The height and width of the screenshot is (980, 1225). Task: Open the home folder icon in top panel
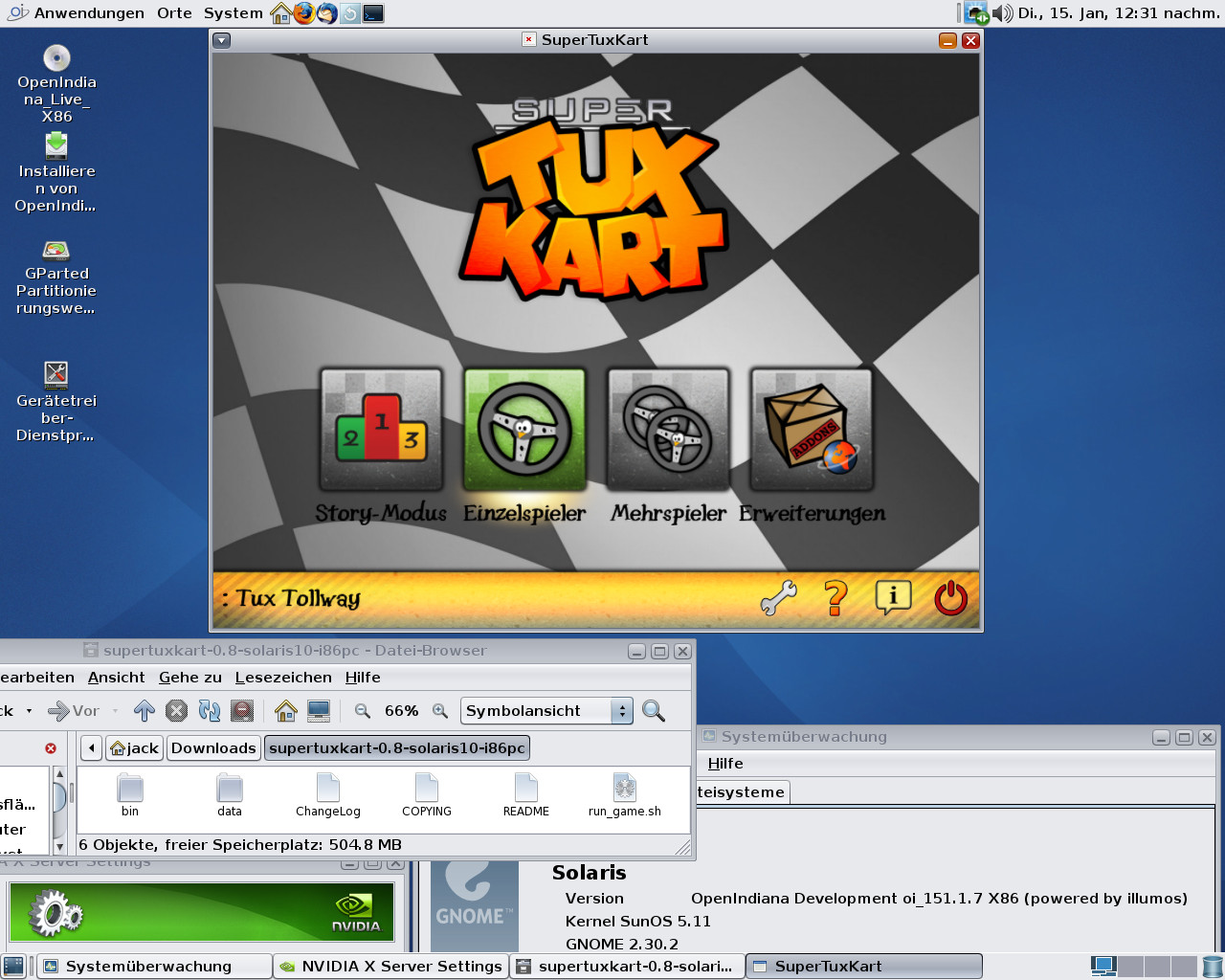(281, 13)
